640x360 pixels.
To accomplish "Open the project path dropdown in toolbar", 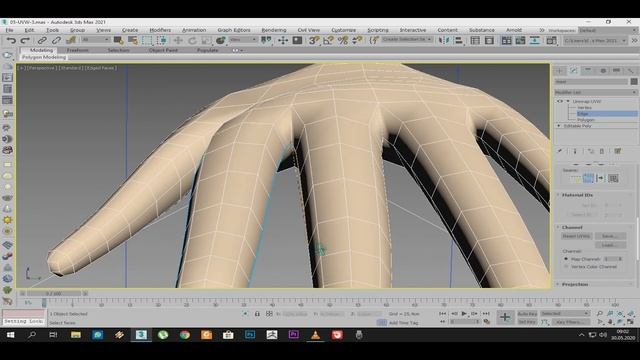I will coord(595,40).
